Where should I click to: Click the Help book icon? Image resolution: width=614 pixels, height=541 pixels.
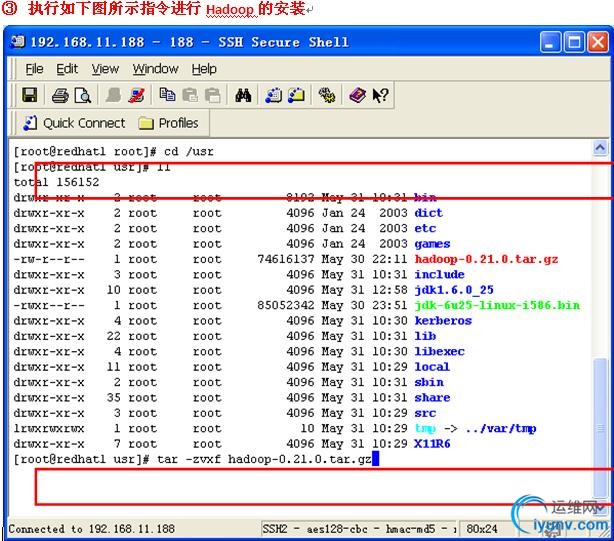point(357,95)
